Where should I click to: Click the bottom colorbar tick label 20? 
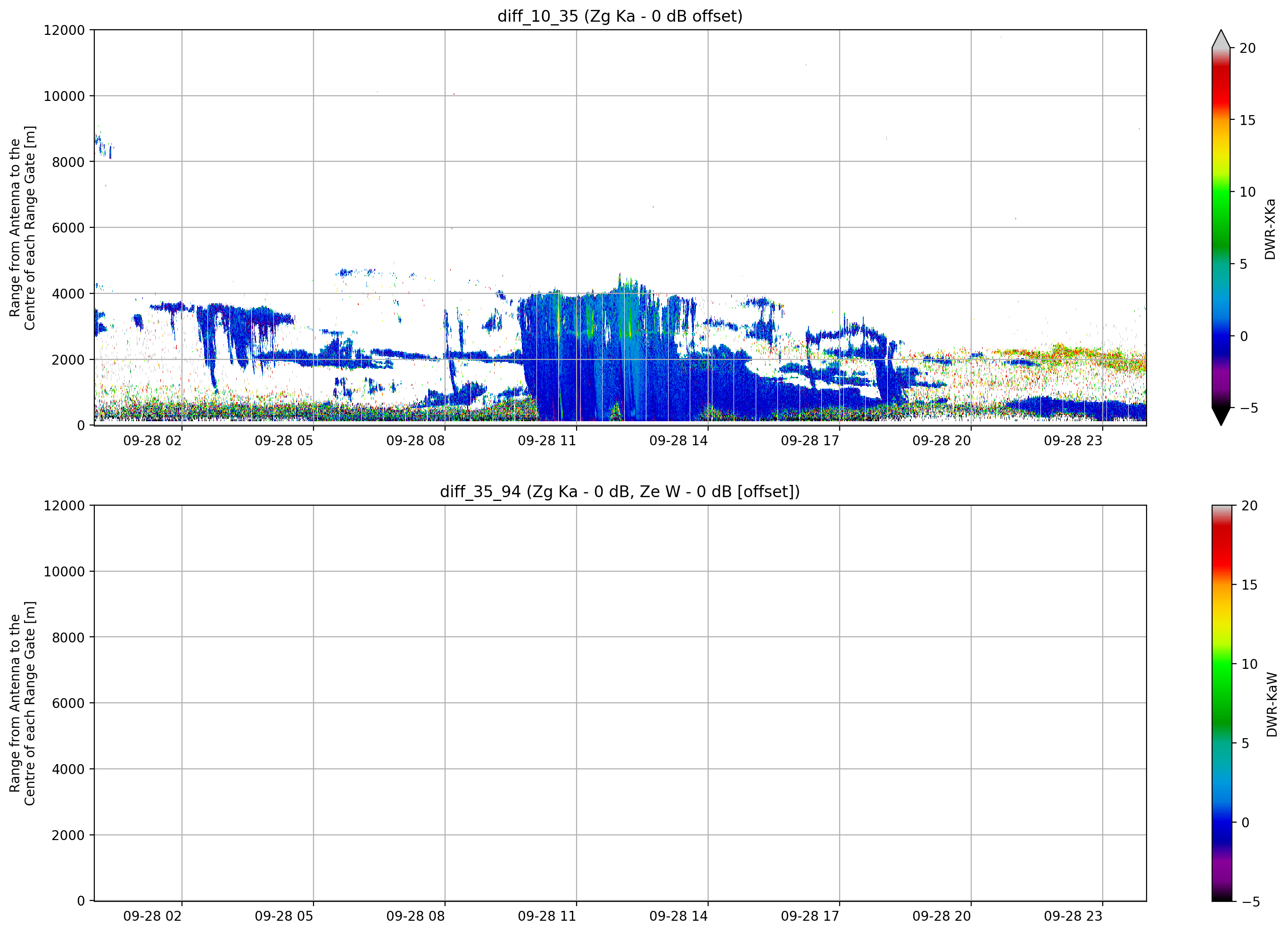1250,506
